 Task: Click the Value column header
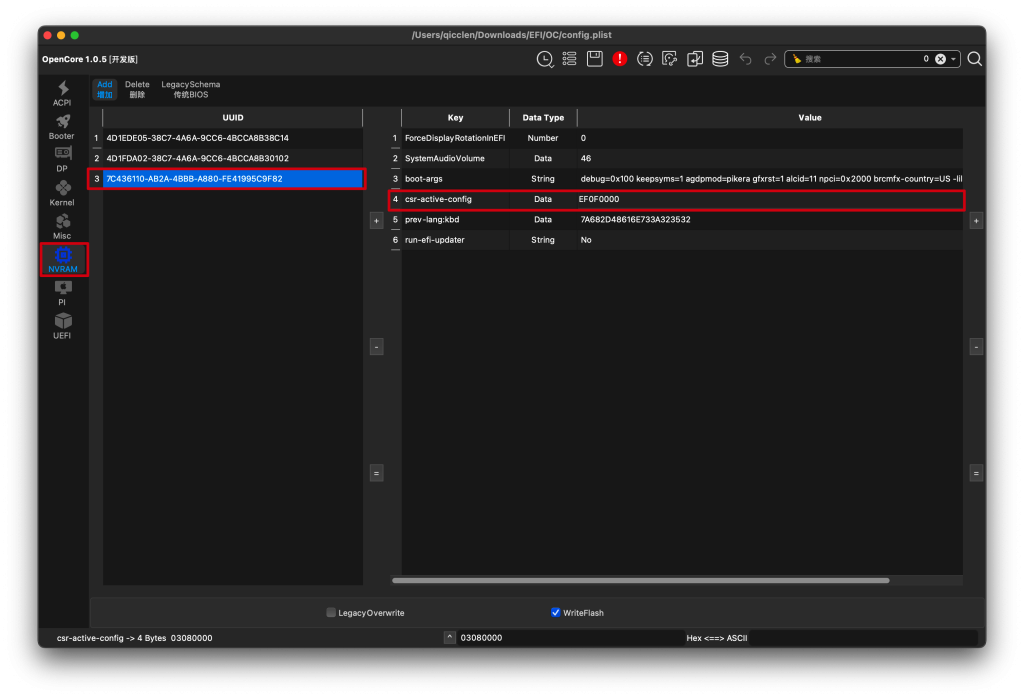(x=809, y=118)
